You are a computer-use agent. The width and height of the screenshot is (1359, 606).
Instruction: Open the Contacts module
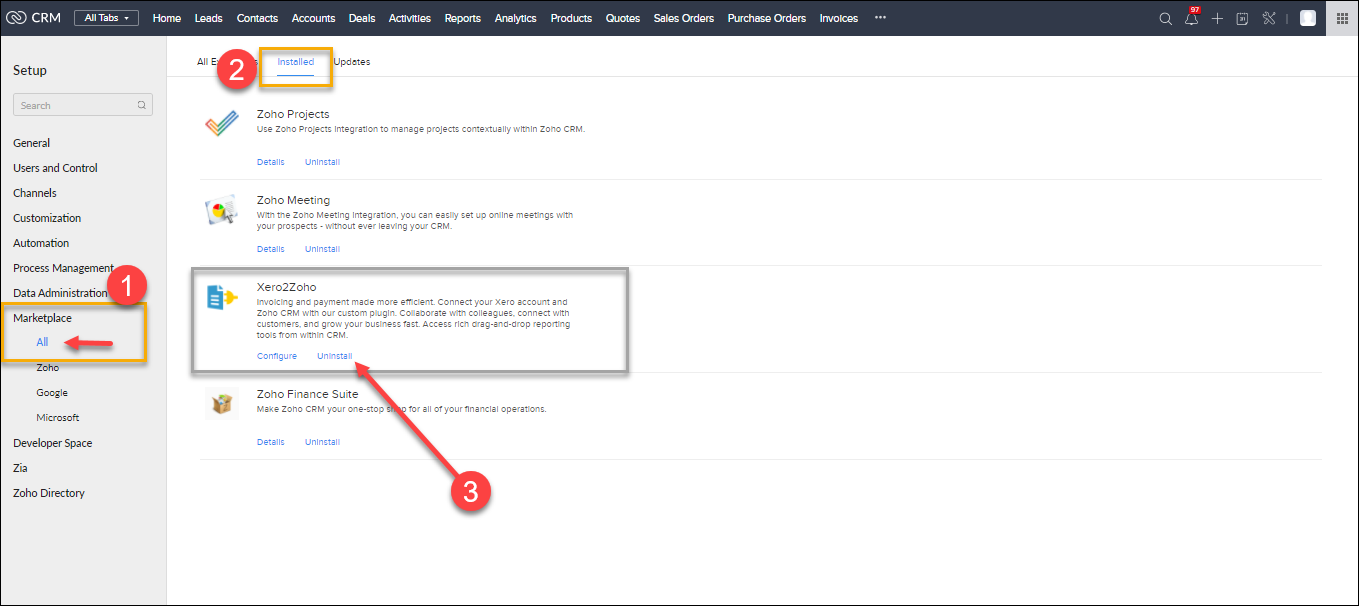click(x=258, y=18)
